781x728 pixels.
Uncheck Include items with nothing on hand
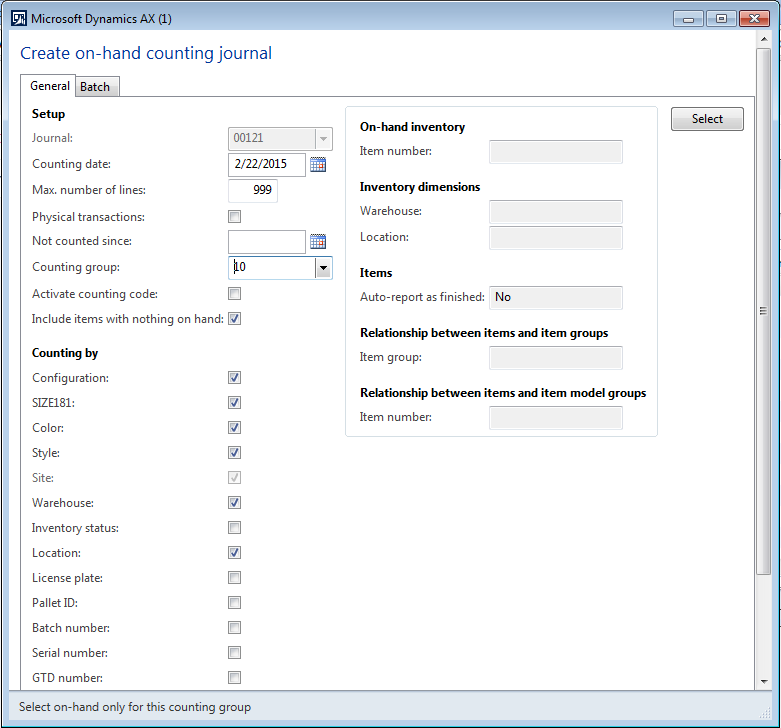click(234, 319)
